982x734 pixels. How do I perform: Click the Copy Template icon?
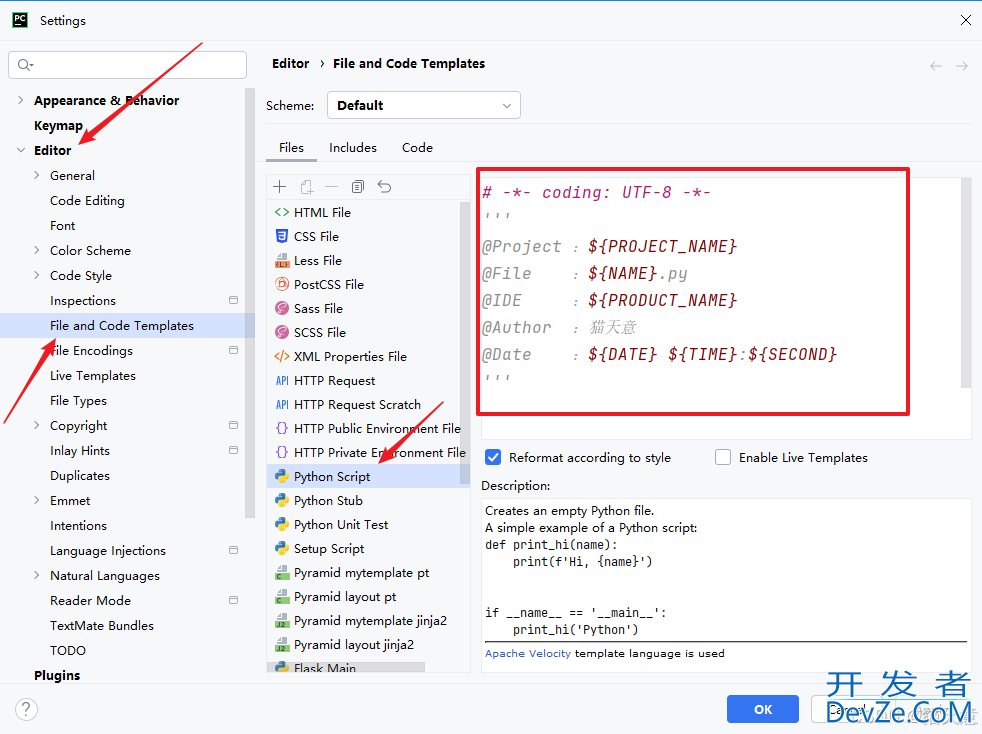pos(358,187)
